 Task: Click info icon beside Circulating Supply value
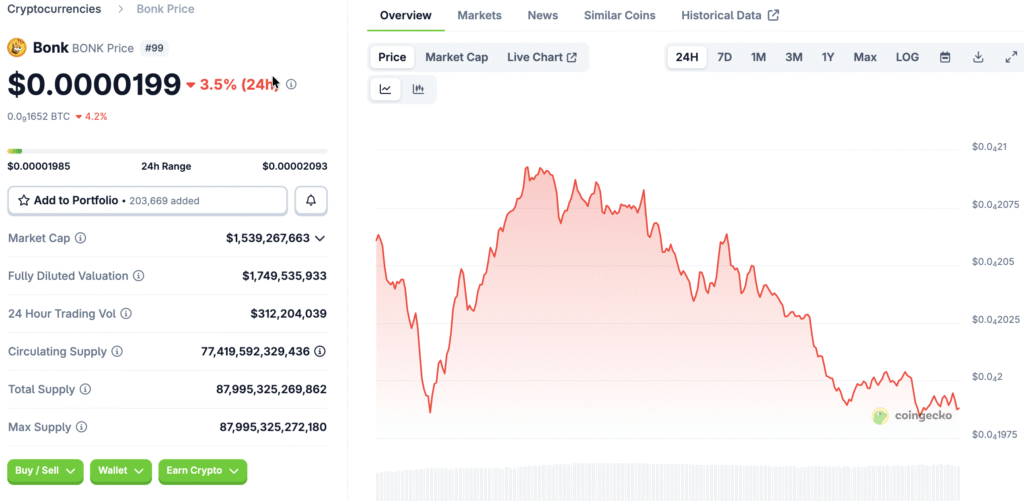tap(320, 352)
